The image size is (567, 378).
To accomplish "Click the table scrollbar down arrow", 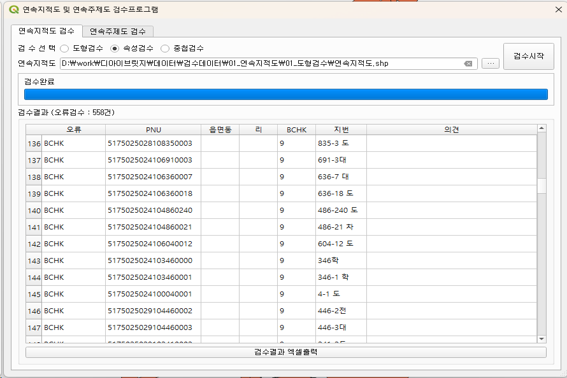I will point(541,339).
